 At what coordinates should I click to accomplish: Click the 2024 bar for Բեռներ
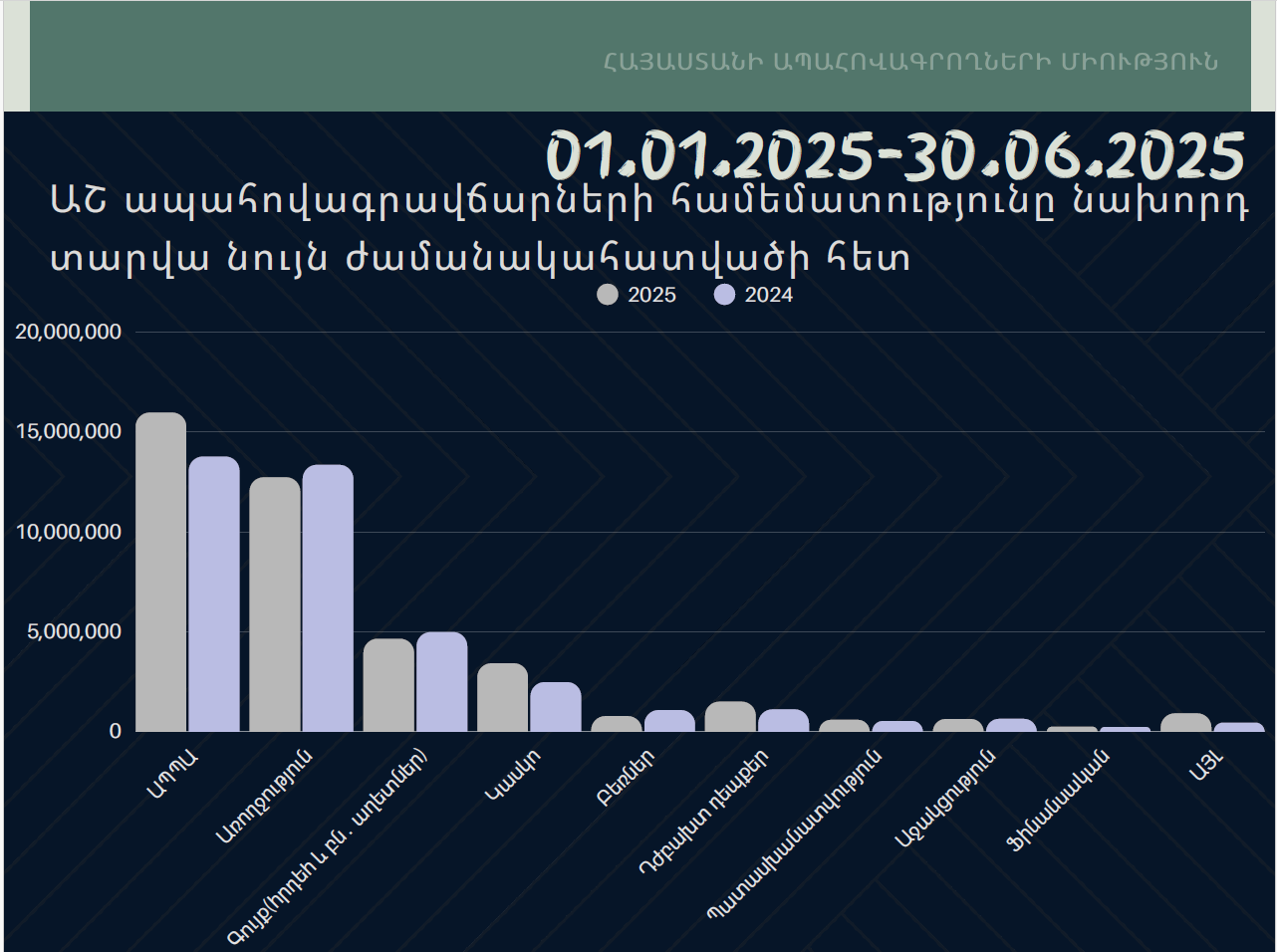click(x=669, y=721)
